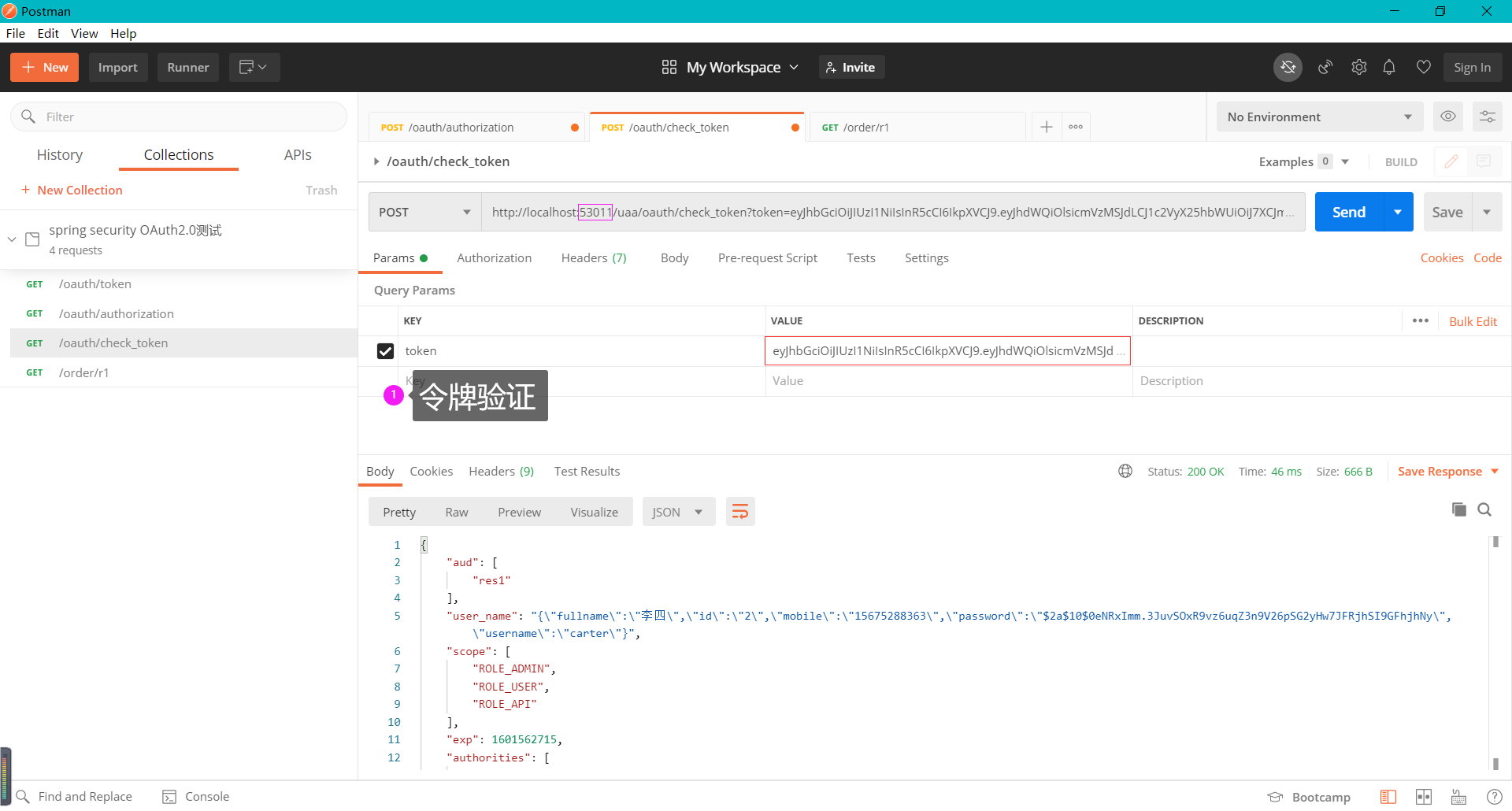Open the Send button dropdown arrow
This screenshot has height=811, width=1512.
pos(1398,212)
